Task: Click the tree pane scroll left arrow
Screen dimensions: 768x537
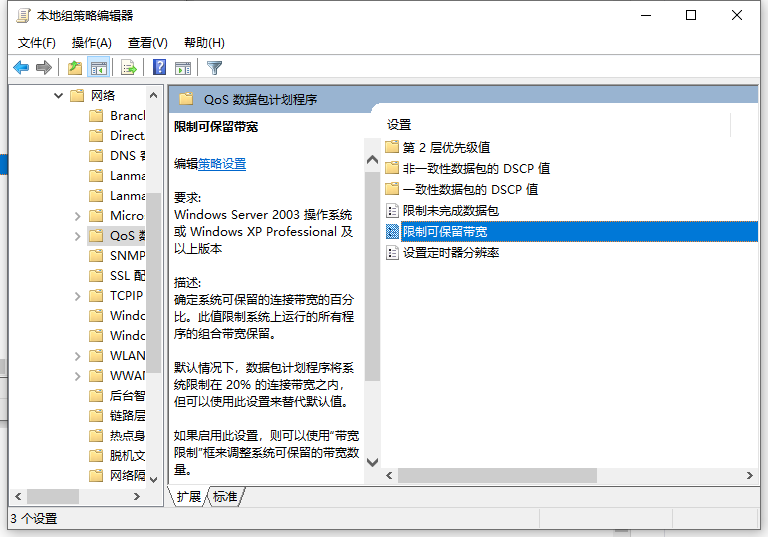Action: pos(18,496)
